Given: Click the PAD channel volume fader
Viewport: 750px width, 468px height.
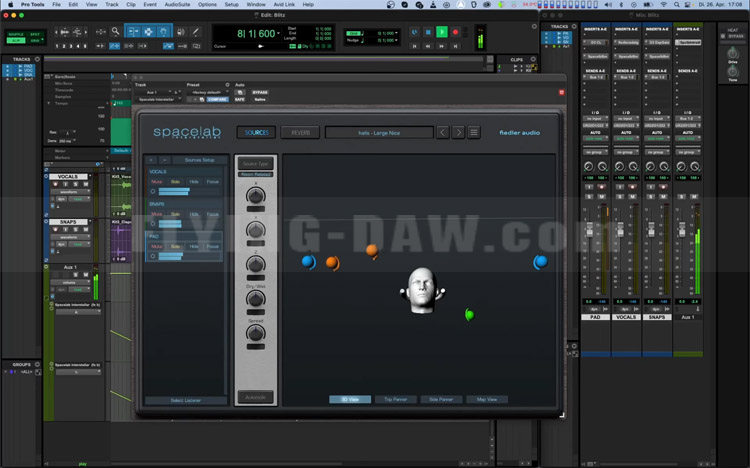Looking at the screenshot, I should [x=589, y=230].
